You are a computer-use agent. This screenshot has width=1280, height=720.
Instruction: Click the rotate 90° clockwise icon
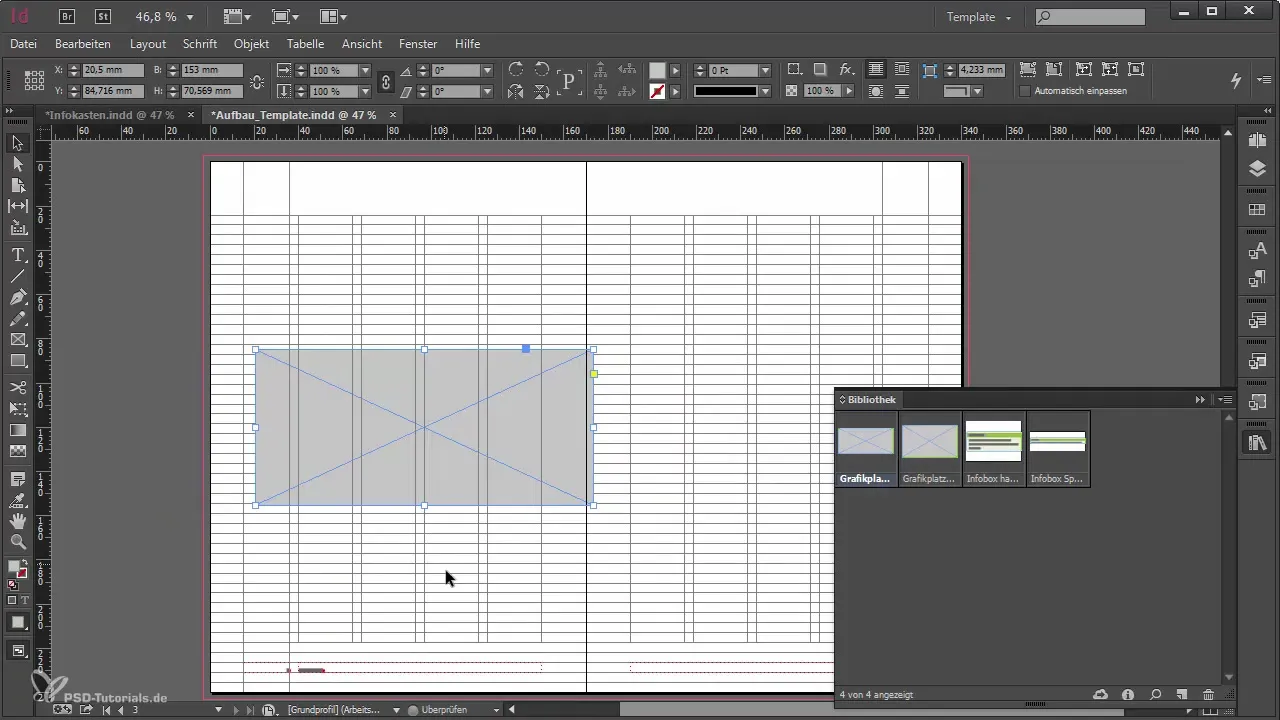[516, 70]
